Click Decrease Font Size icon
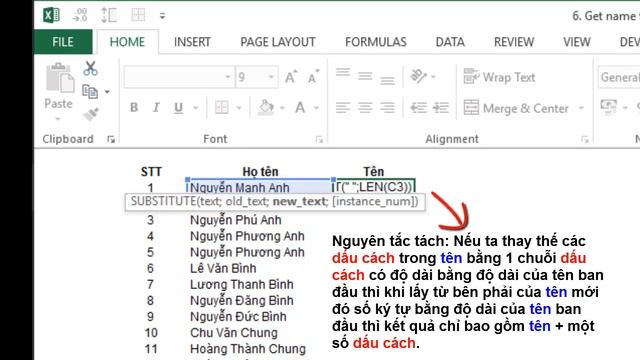640x360 pixels. [313, 77]
